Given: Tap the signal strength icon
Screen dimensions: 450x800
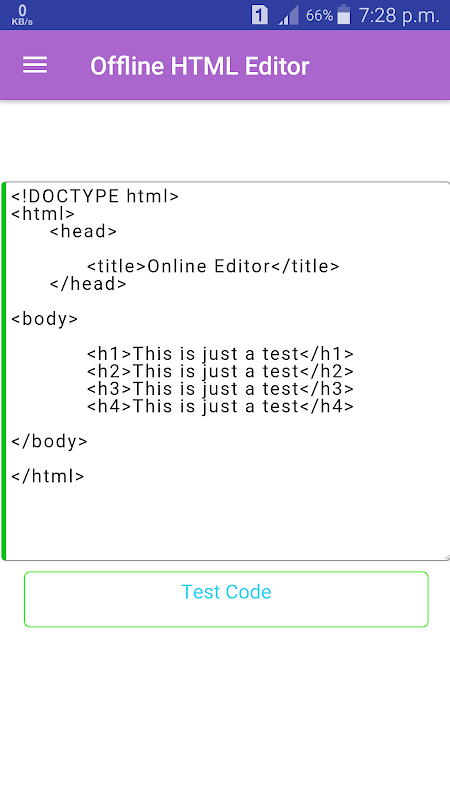Looking at the screenshot, I should pos(288,16).
